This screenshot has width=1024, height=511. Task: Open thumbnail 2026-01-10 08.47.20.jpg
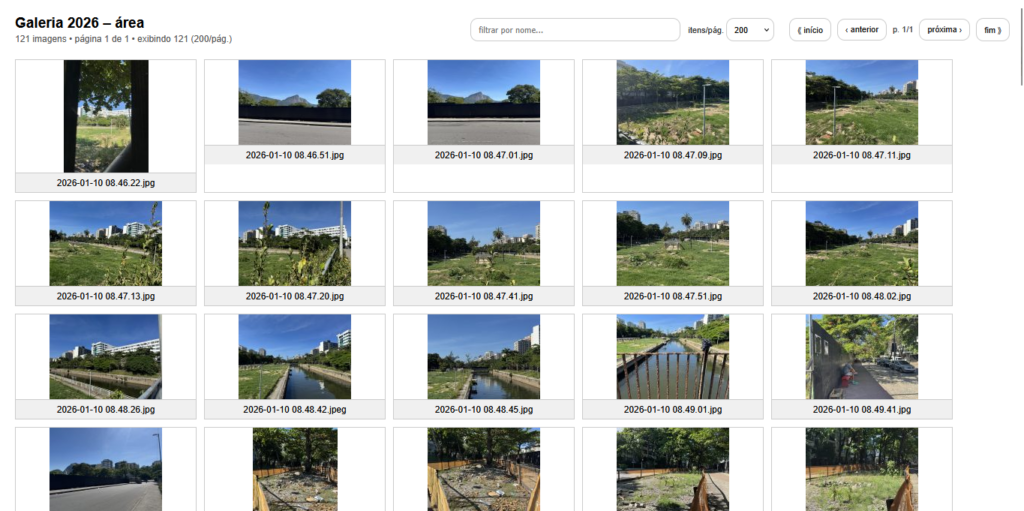pos(294,244)
